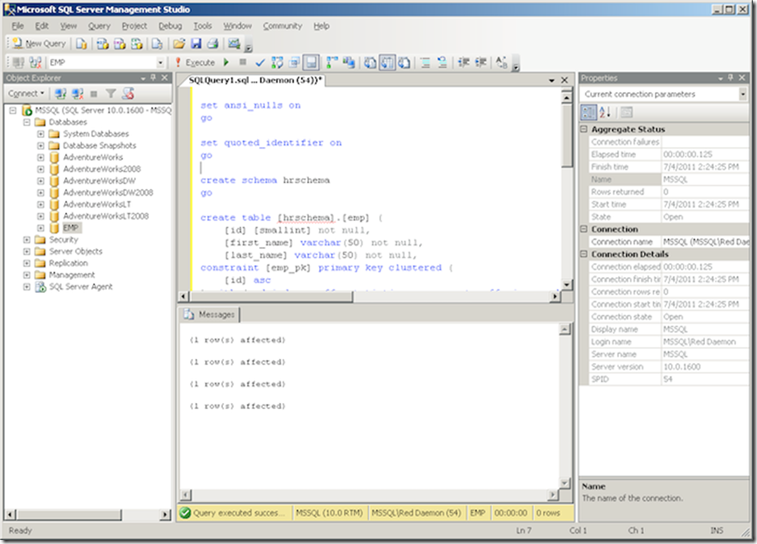
Task: Expand the SQL Server Agent node
Action: pos(27,287)
